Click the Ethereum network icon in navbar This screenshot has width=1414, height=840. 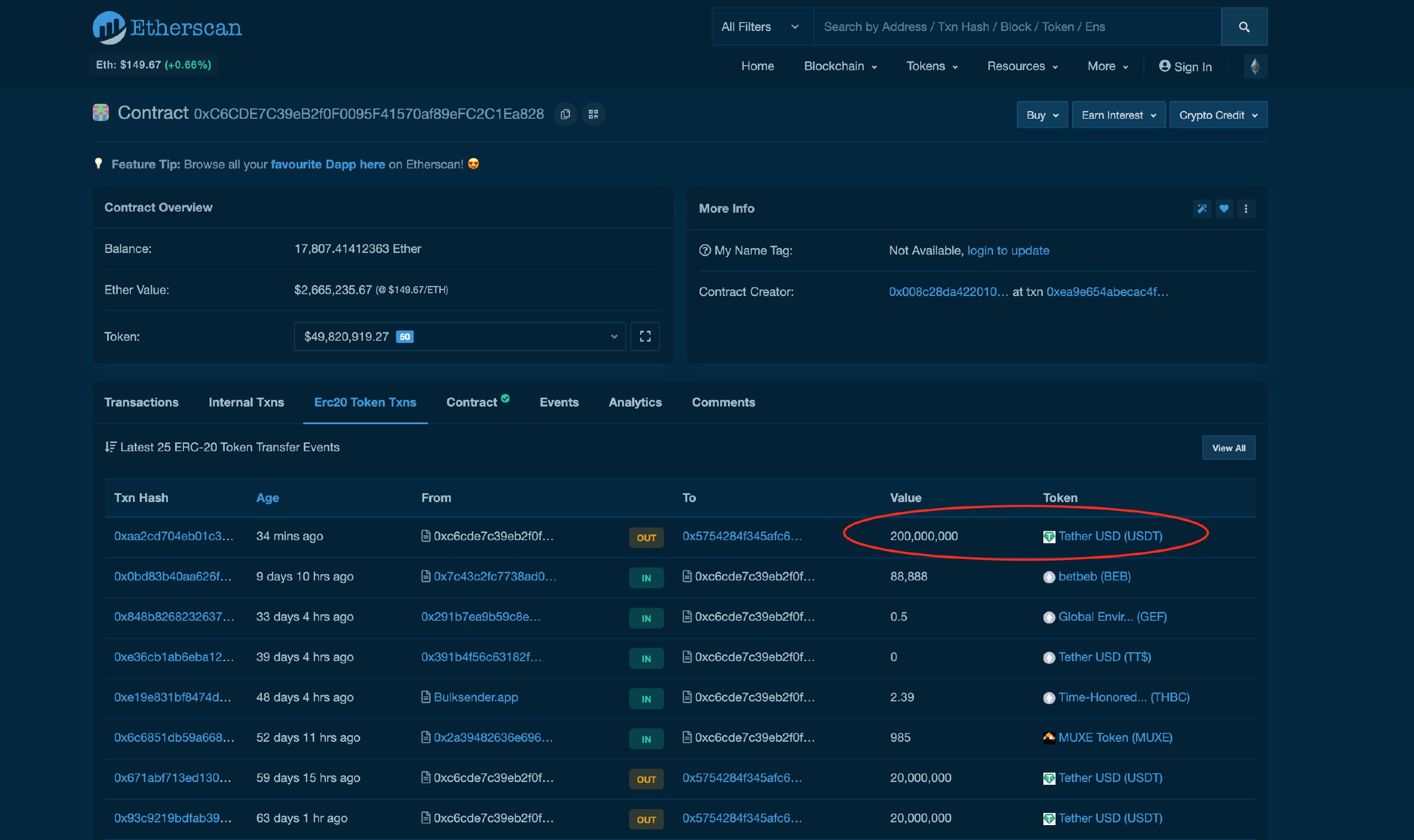[x=1255, y=67]
